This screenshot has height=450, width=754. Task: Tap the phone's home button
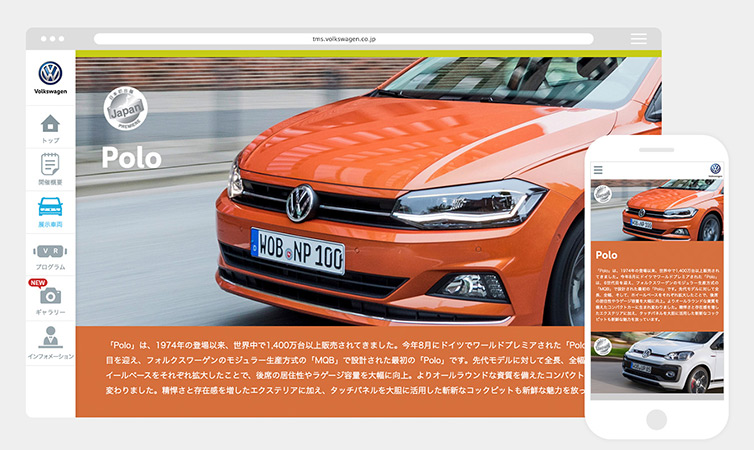pos(656,419)
